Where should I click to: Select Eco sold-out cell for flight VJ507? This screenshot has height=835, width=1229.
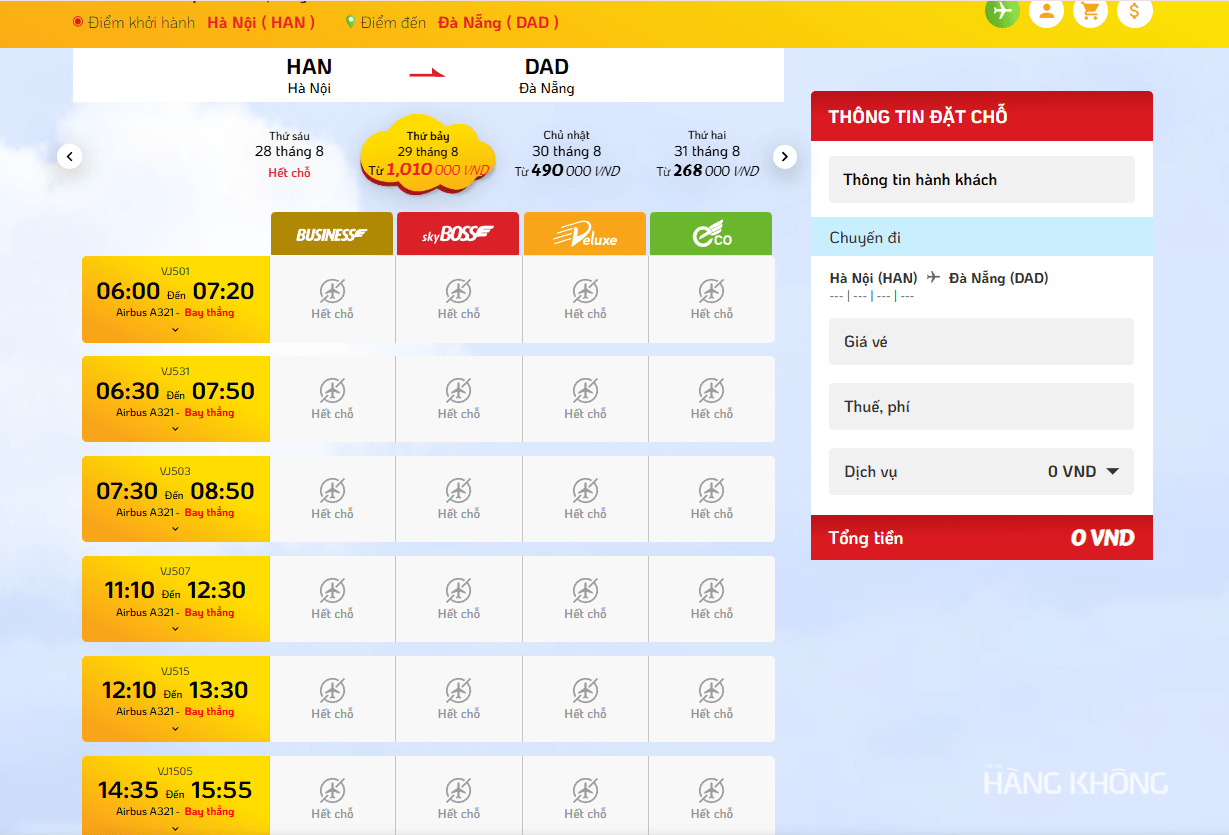[712, 599]
